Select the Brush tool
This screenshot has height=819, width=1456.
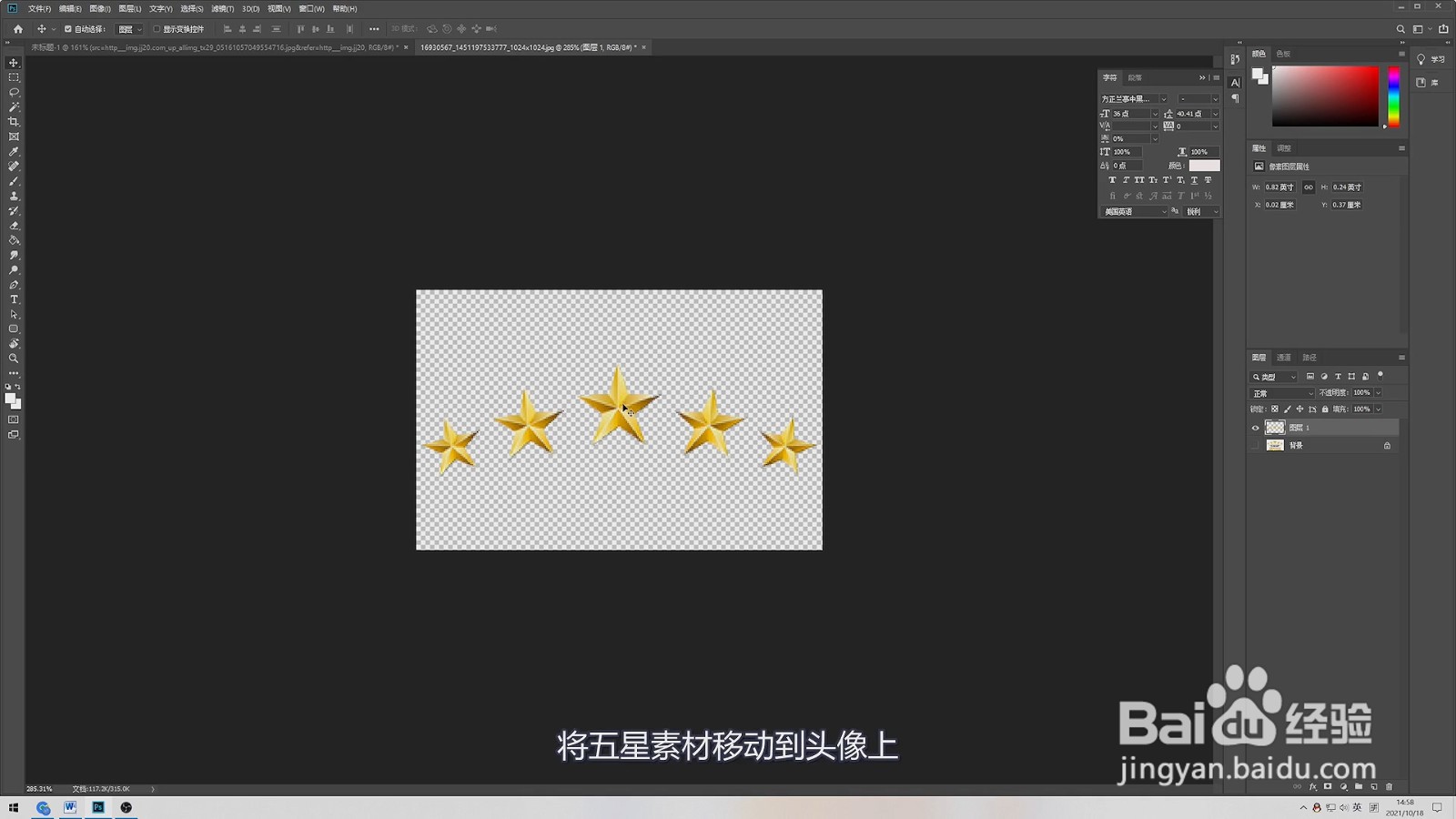pyautogui.click(x=14, y=181)
